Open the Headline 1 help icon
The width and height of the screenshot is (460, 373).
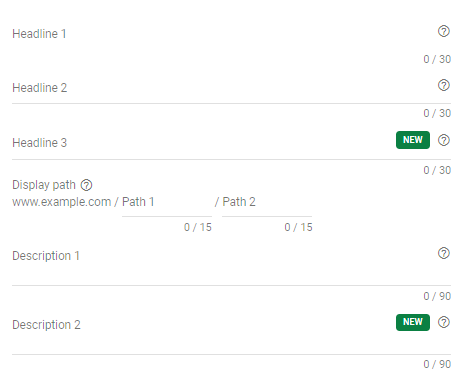[x=444, y=31]
